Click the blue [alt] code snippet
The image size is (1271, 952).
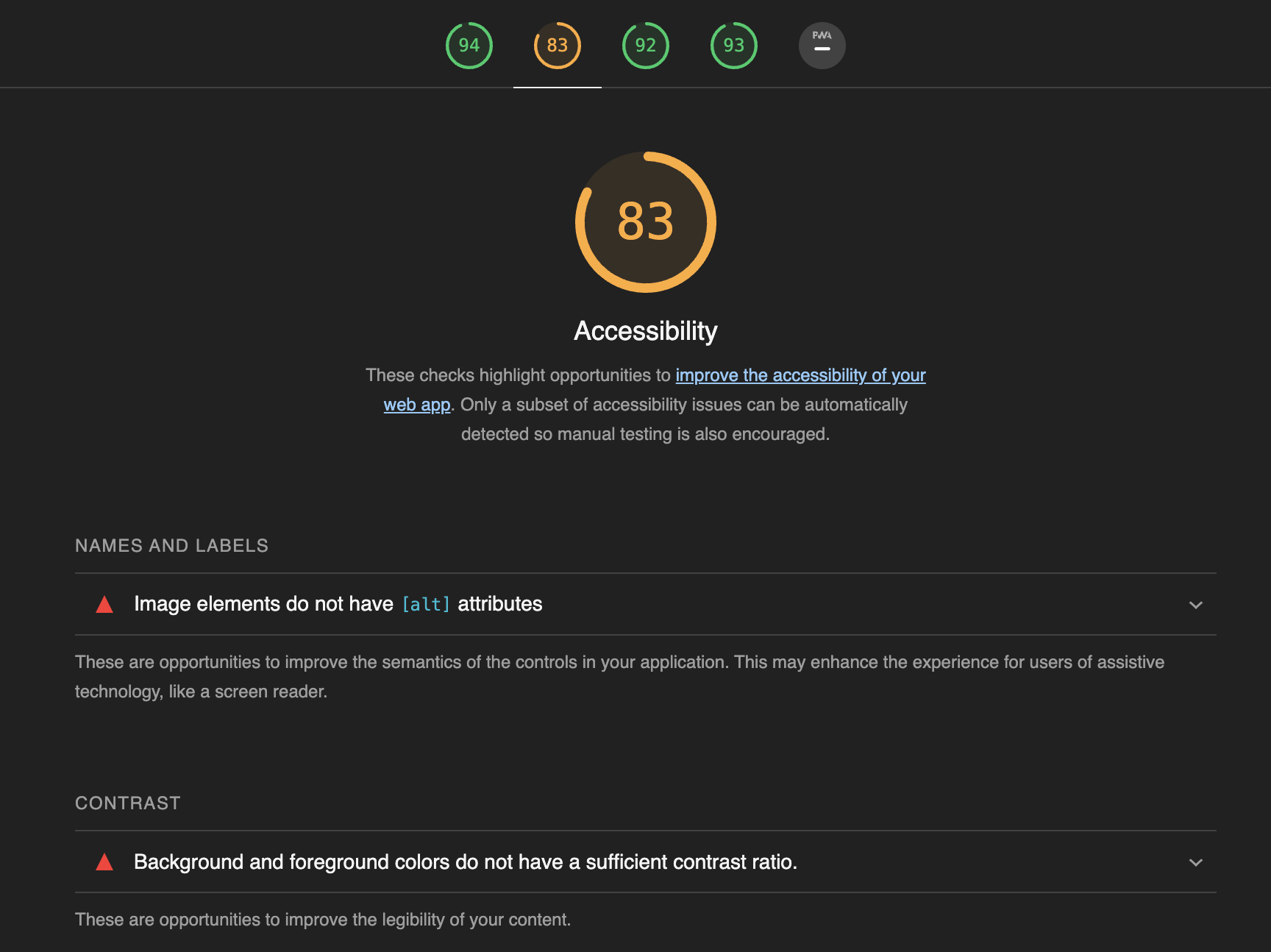(426, 604)
